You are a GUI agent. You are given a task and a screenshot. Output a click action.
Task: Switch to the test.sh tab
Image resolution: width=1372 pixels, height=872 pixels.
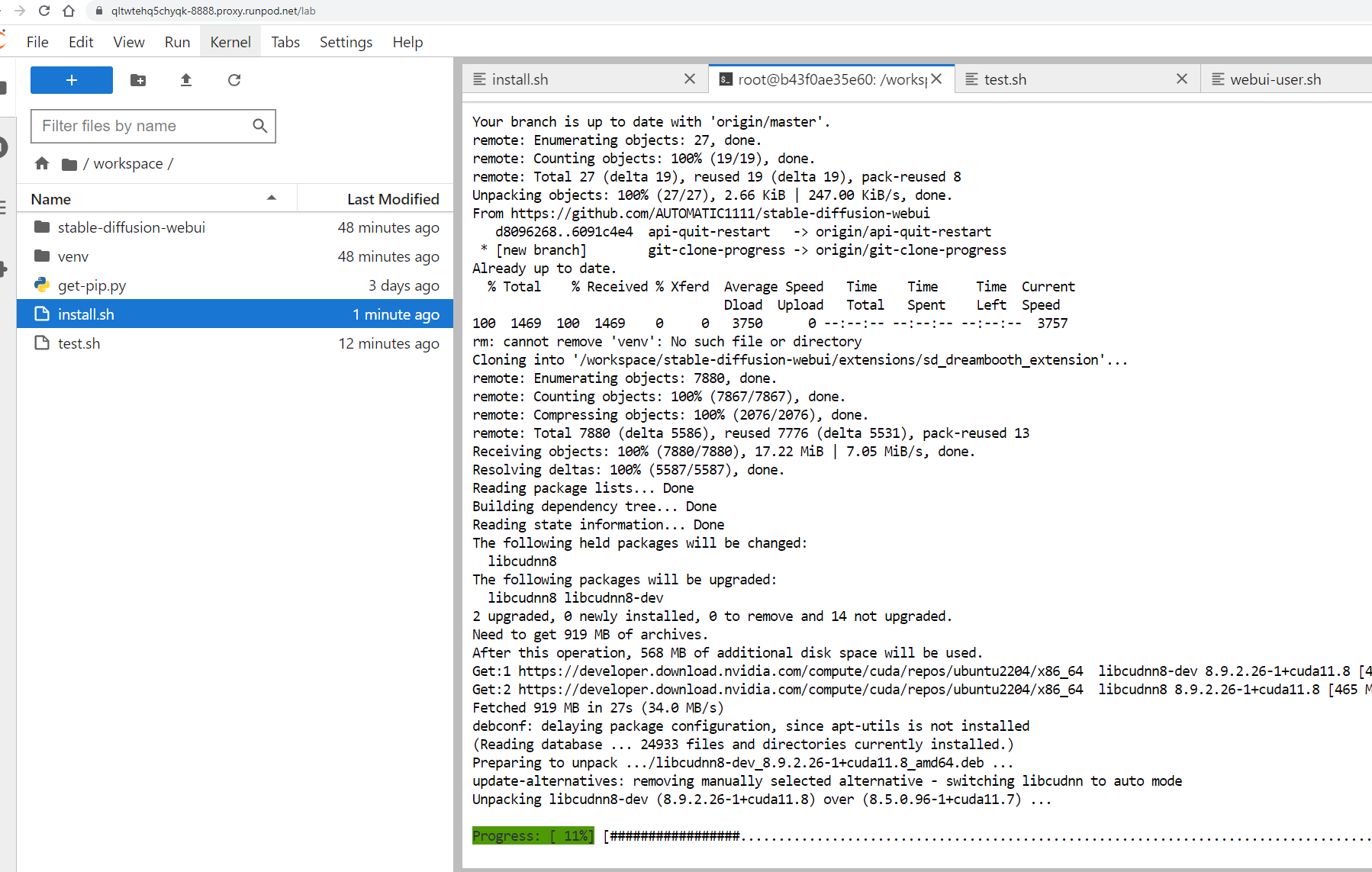pos(1004,79)
